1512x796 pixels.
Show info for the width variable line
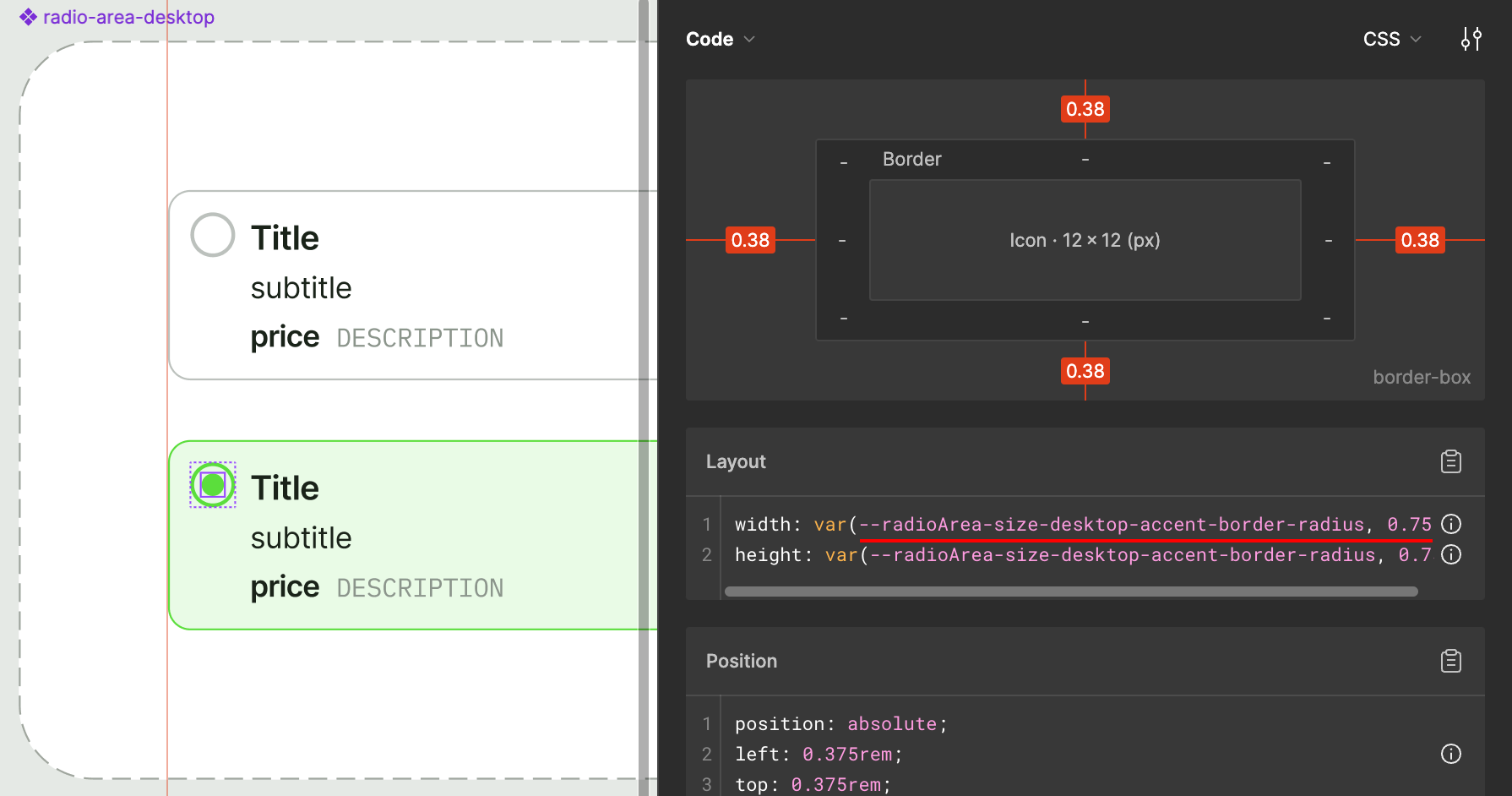(1451, 524)
